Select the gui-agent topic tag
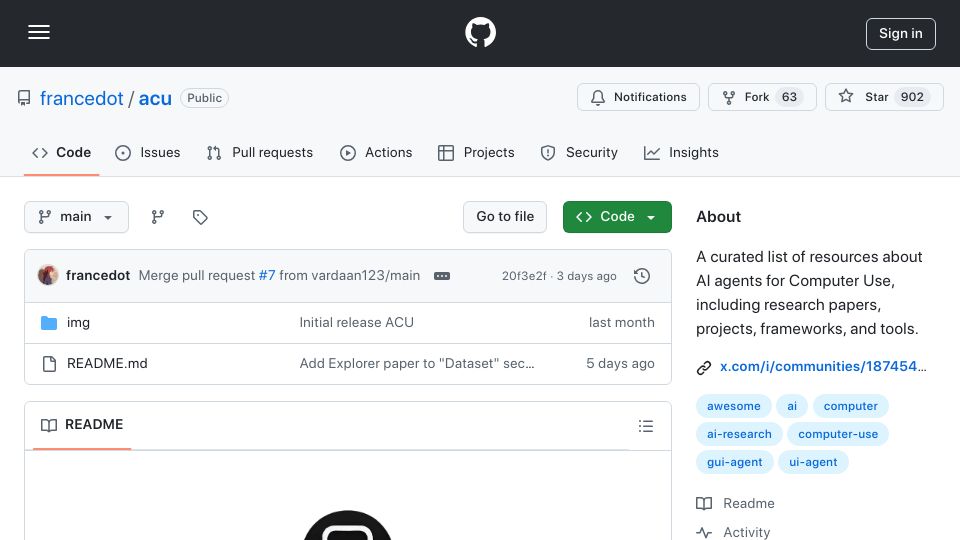The height and width of the screenshot is (540, 960). (735, 462)
